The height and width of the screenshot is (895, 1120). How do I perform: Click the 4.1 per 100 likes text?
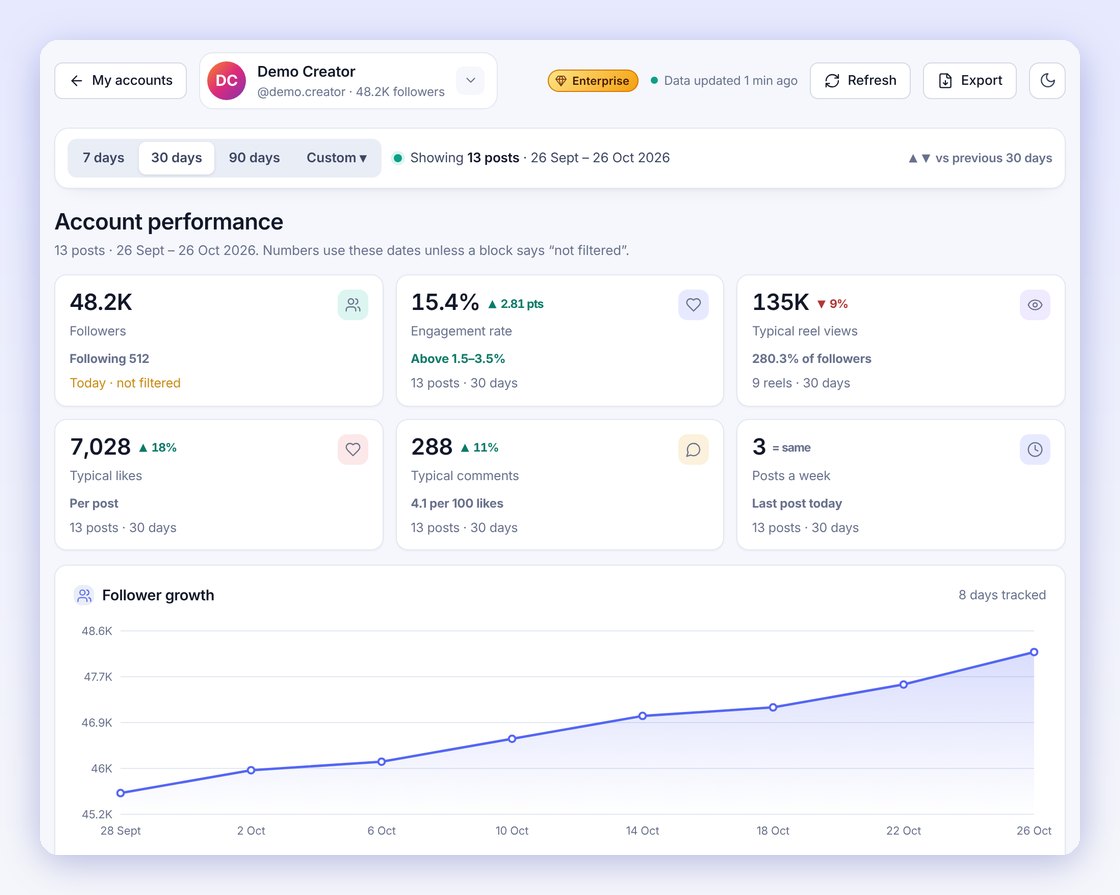tap(457, 504)
